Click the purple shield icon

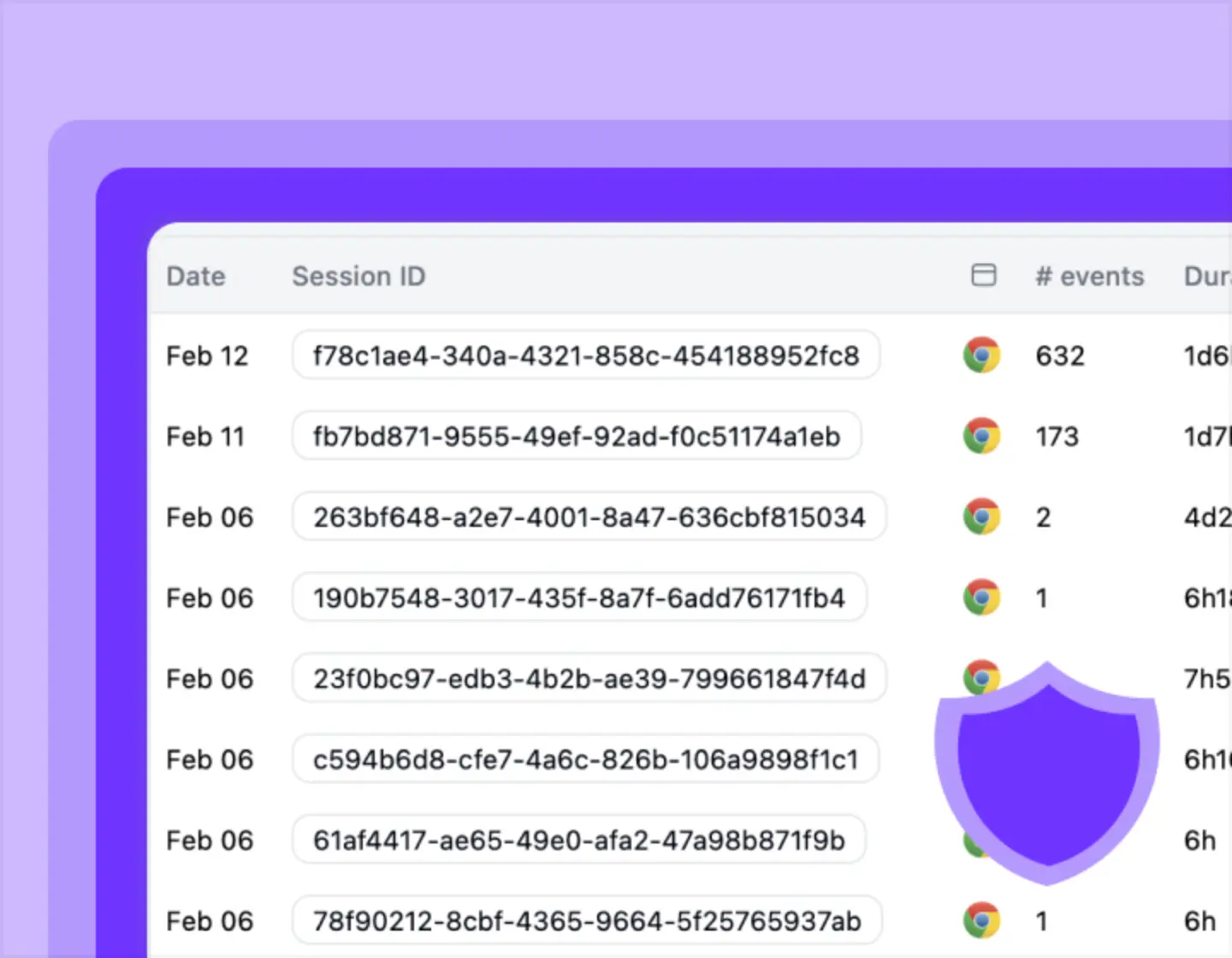pos(1047,774)
